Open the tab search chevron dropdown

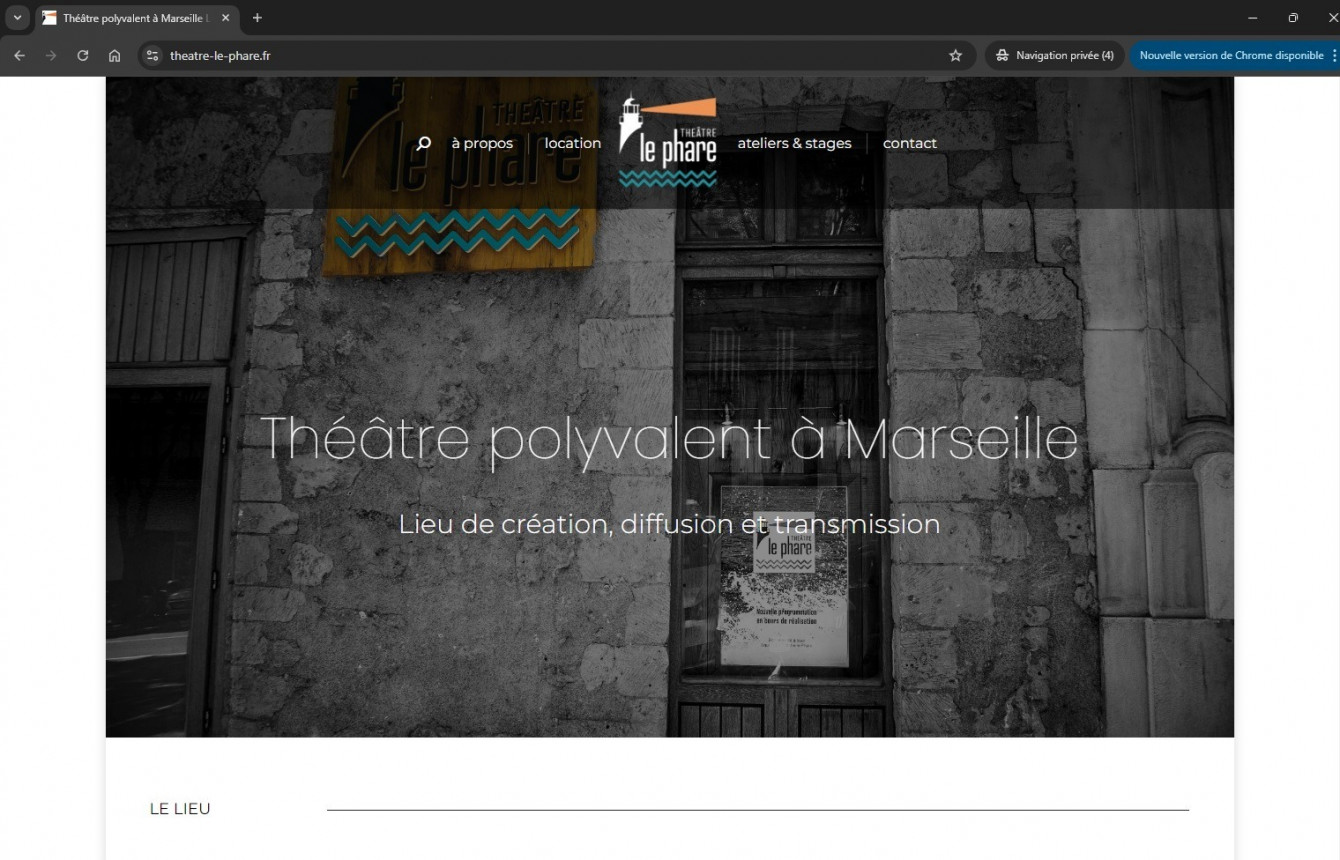coord(16,17)
